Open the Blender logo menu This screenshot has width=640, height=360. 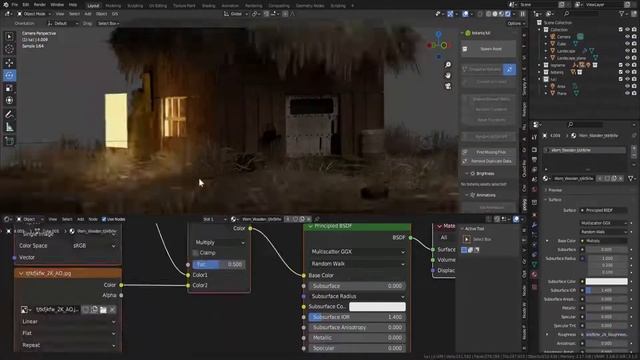click(x=5, y=4)
